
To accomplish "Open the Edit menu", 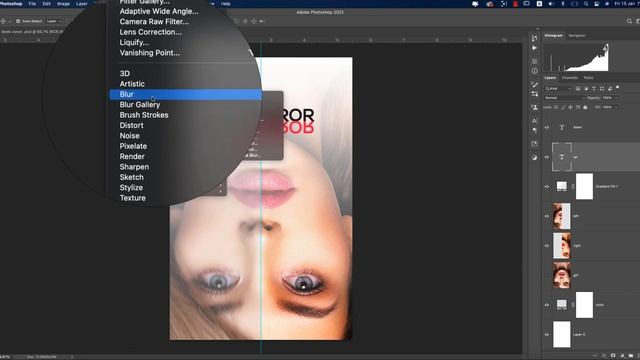I will tap(47, 4).
